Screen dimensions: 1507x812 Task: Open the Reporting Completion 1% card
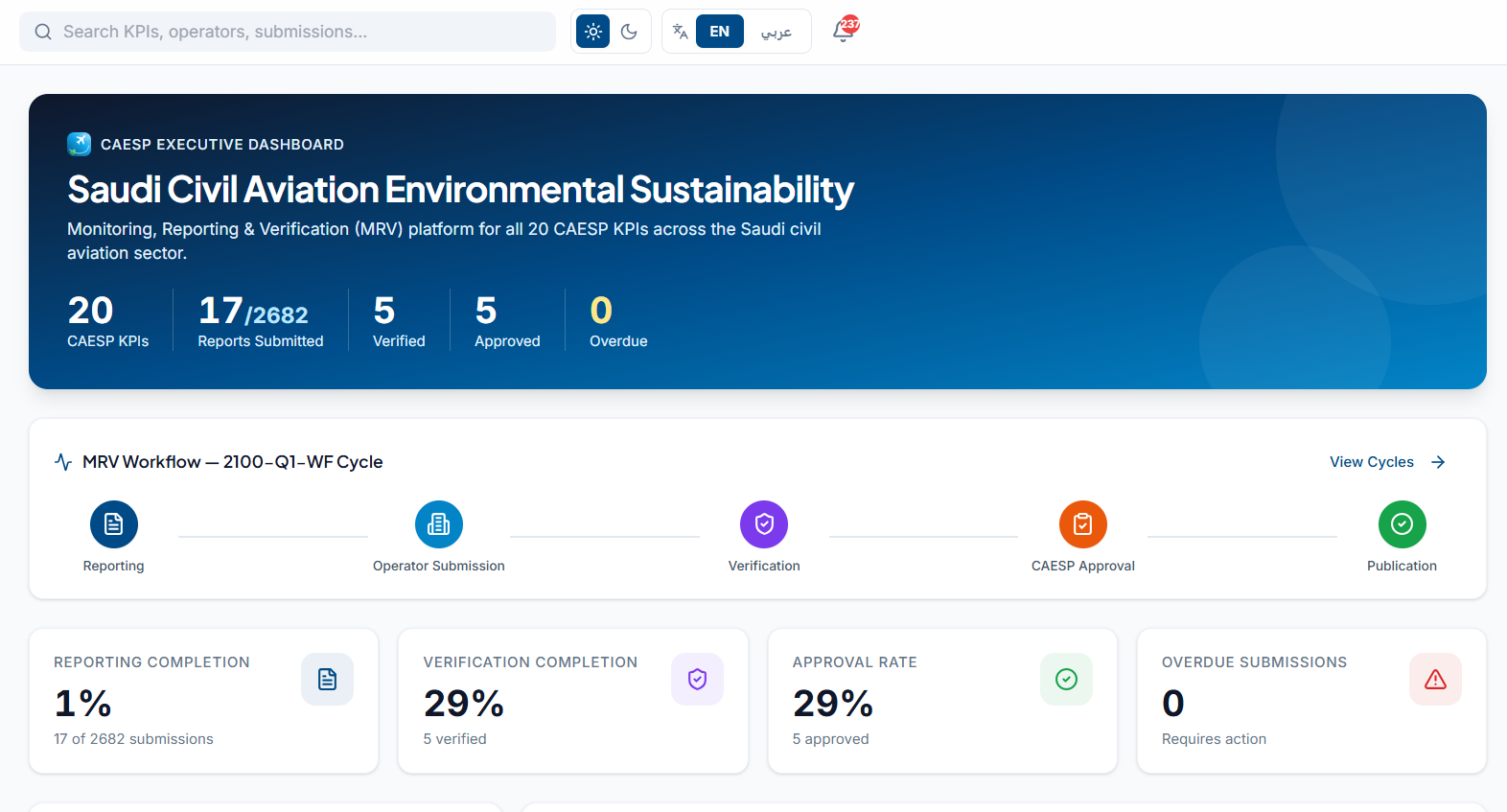[x=204, y=701]
